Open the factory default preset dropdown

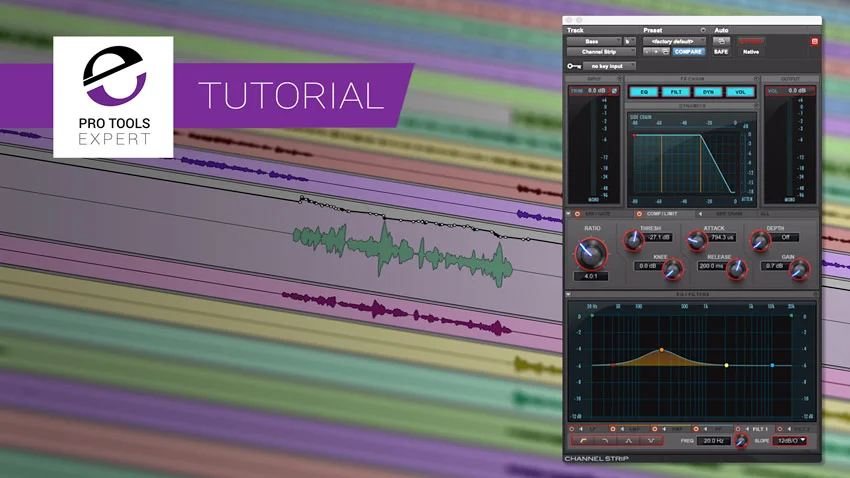pos(674,41)
